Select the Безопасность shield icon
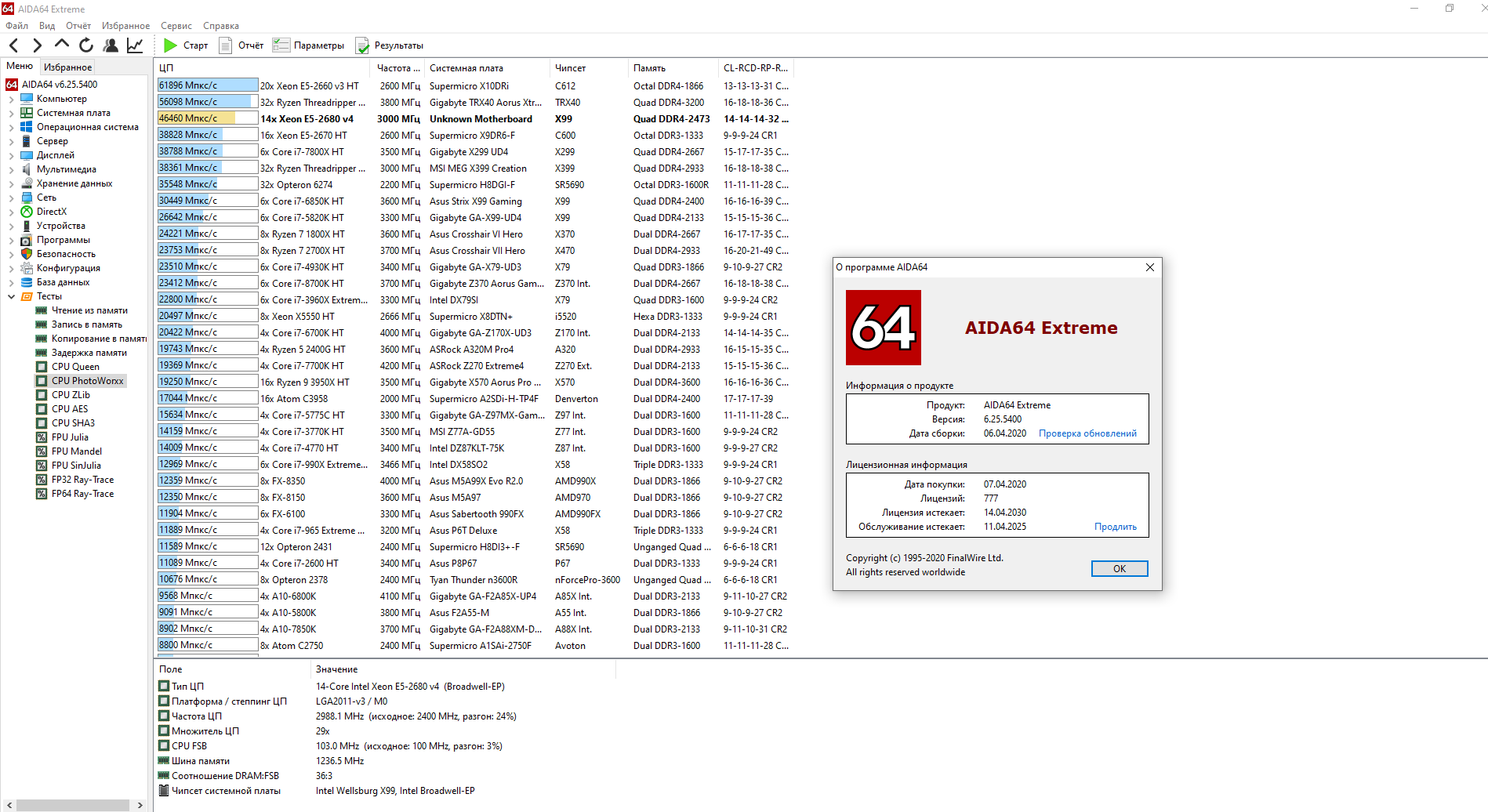This screenshot has height=812, width=1488. click(27, 254)
